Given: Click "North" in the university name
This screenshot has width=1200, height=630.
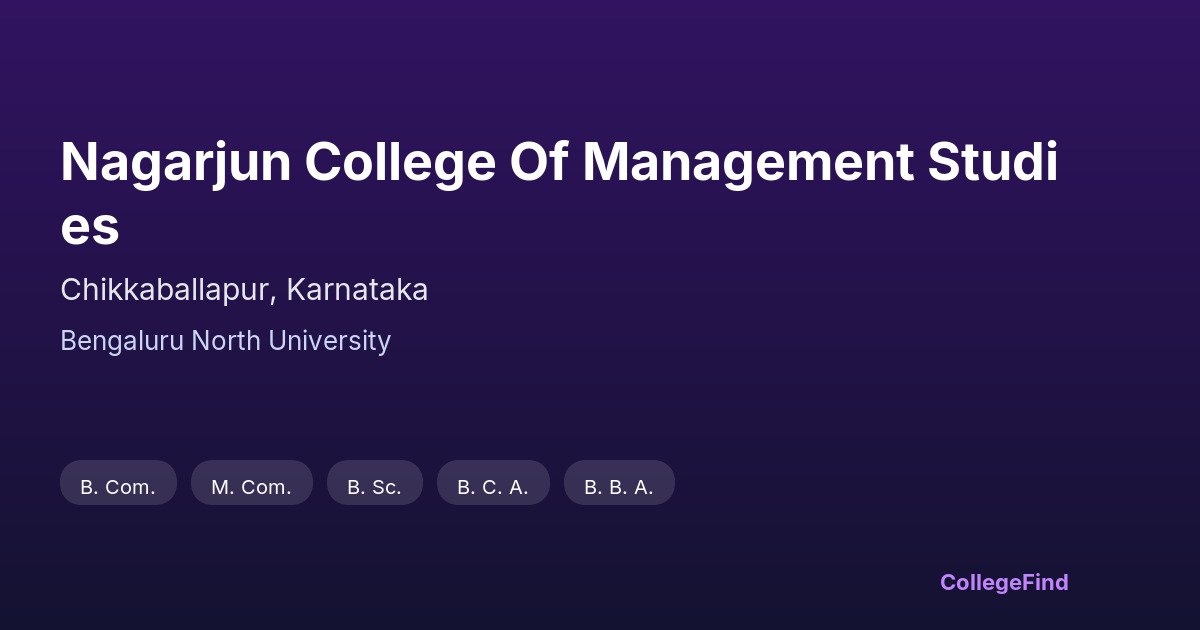Looking at the screenshot, I should click(227, 341).
